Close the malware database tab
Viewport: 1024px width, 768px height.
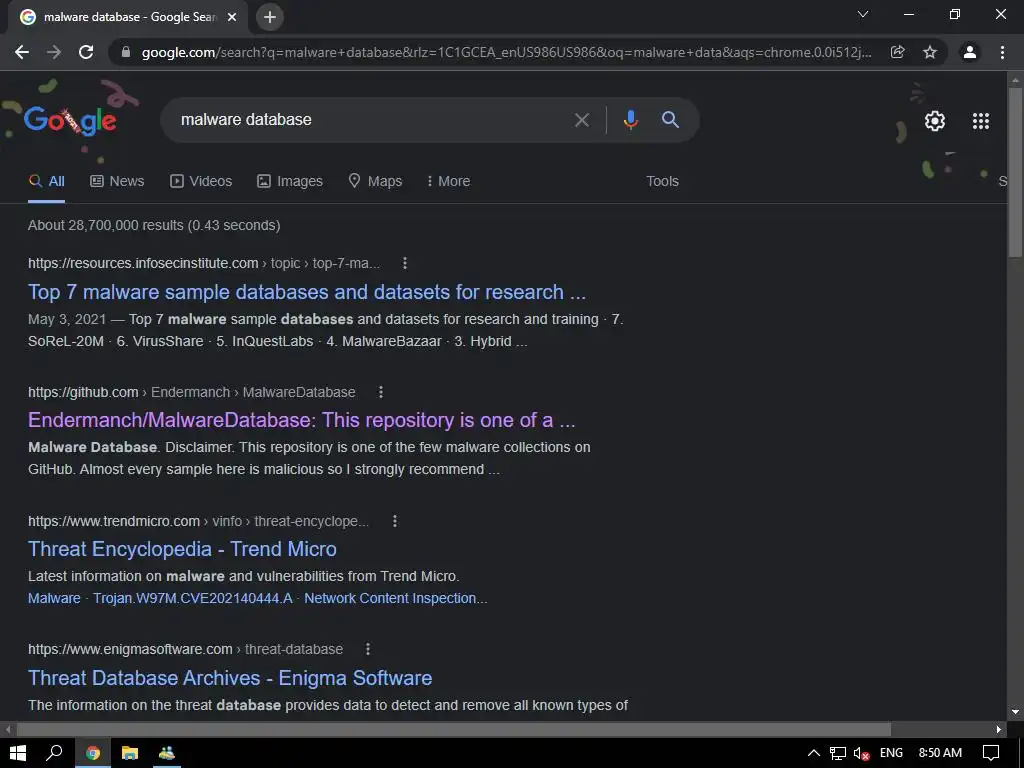click(232, 17)
